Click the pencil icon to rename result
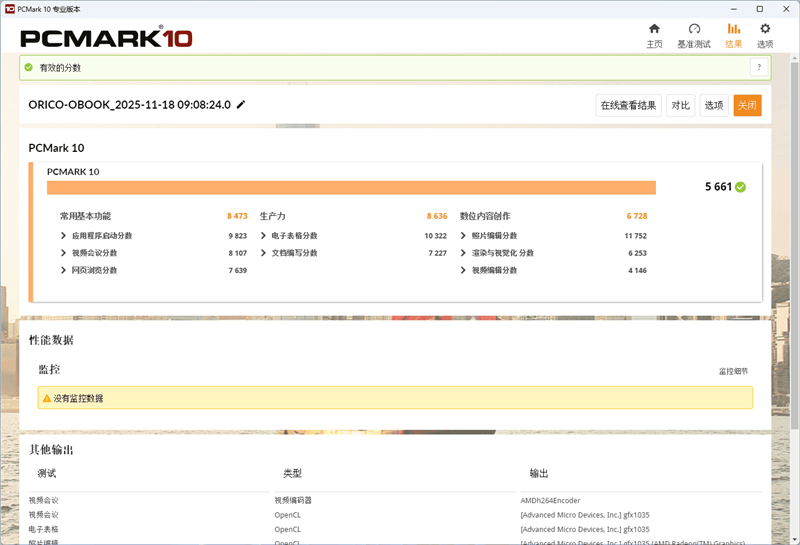Image resolution: width=800 pixels, height=545 pixels. [x=241, y=105]
